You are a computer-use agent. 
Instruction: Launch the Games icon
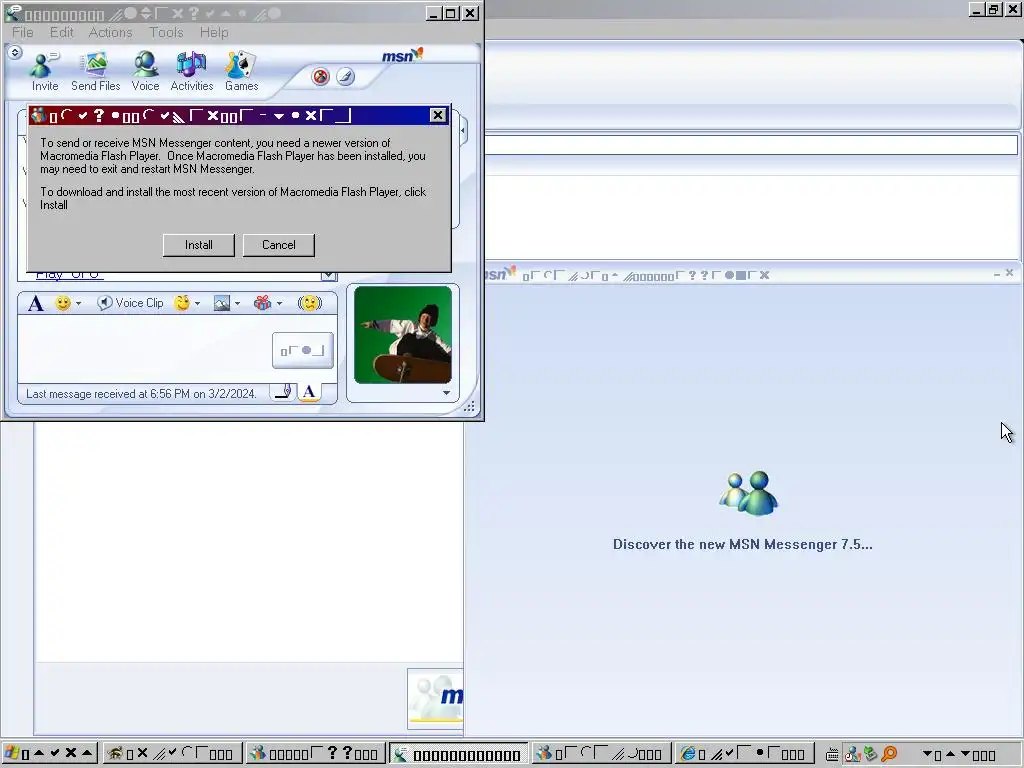point(241,72)
